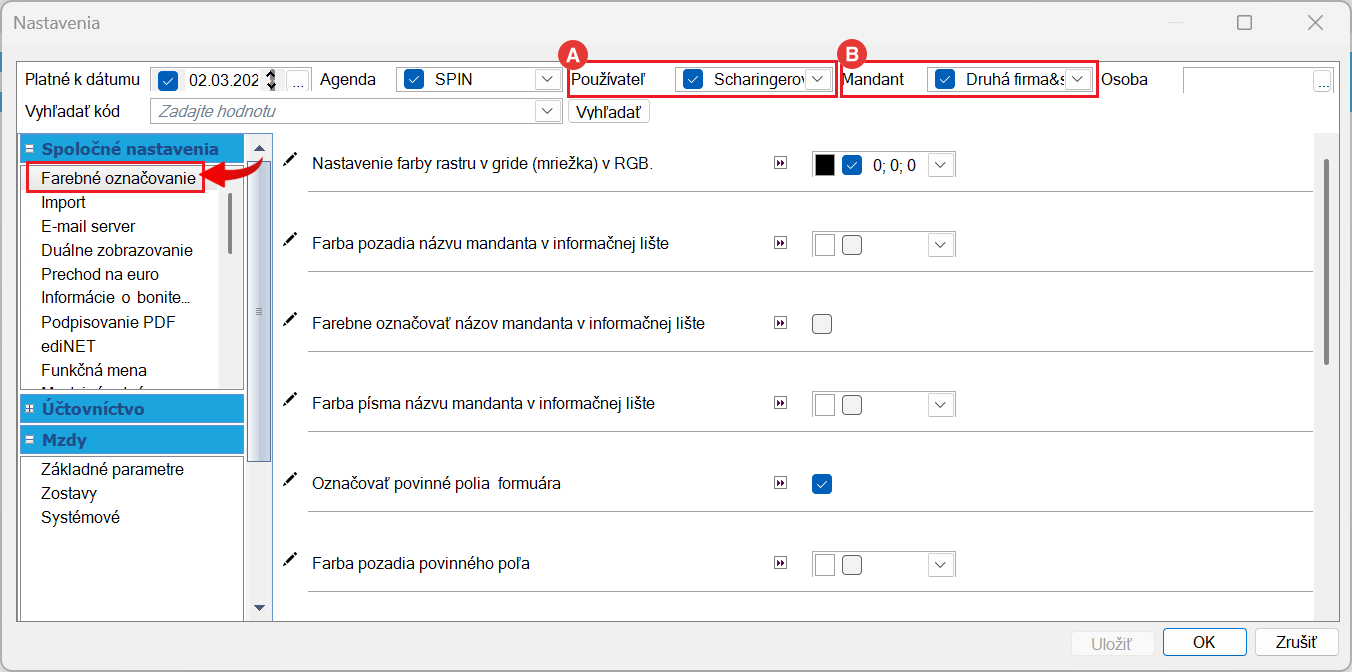Open 'Podpisovanie PDF' settings item
The height and width of the screenshot is (672, 1352).
tap(106, 322)
